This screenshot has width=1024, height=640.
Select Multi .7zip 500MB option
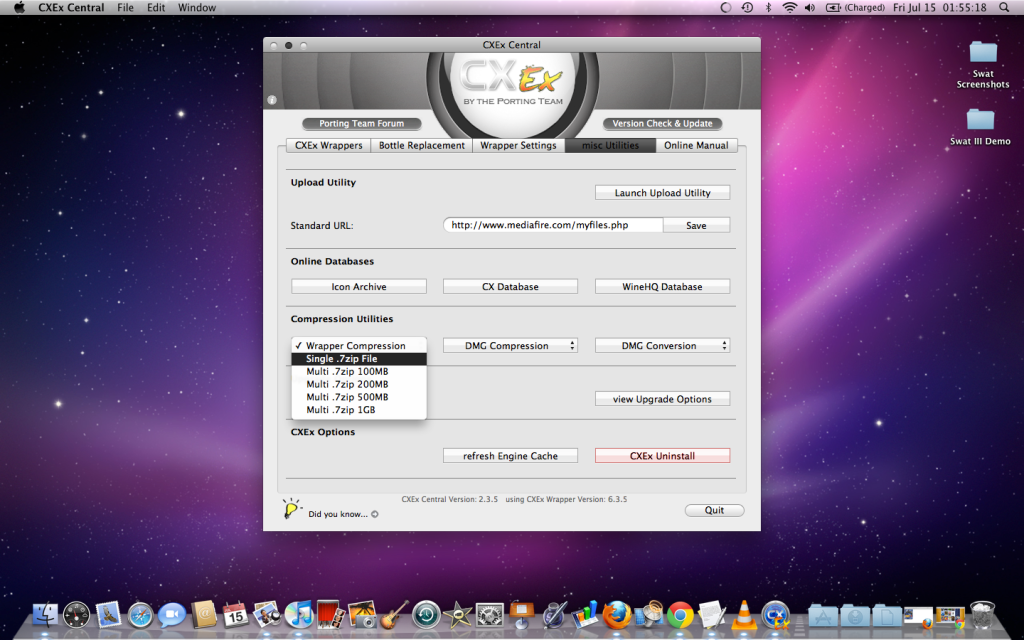(x=359, y=397)
